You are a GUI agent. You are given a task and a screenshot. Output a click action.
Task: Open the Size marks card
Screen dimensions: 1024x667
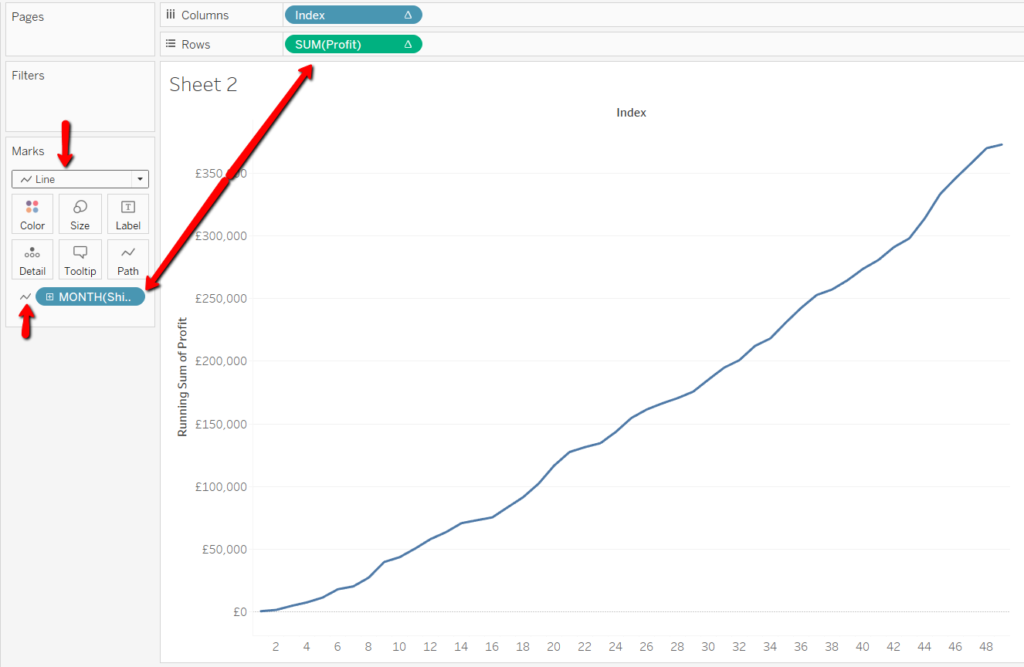coord(80,214)
